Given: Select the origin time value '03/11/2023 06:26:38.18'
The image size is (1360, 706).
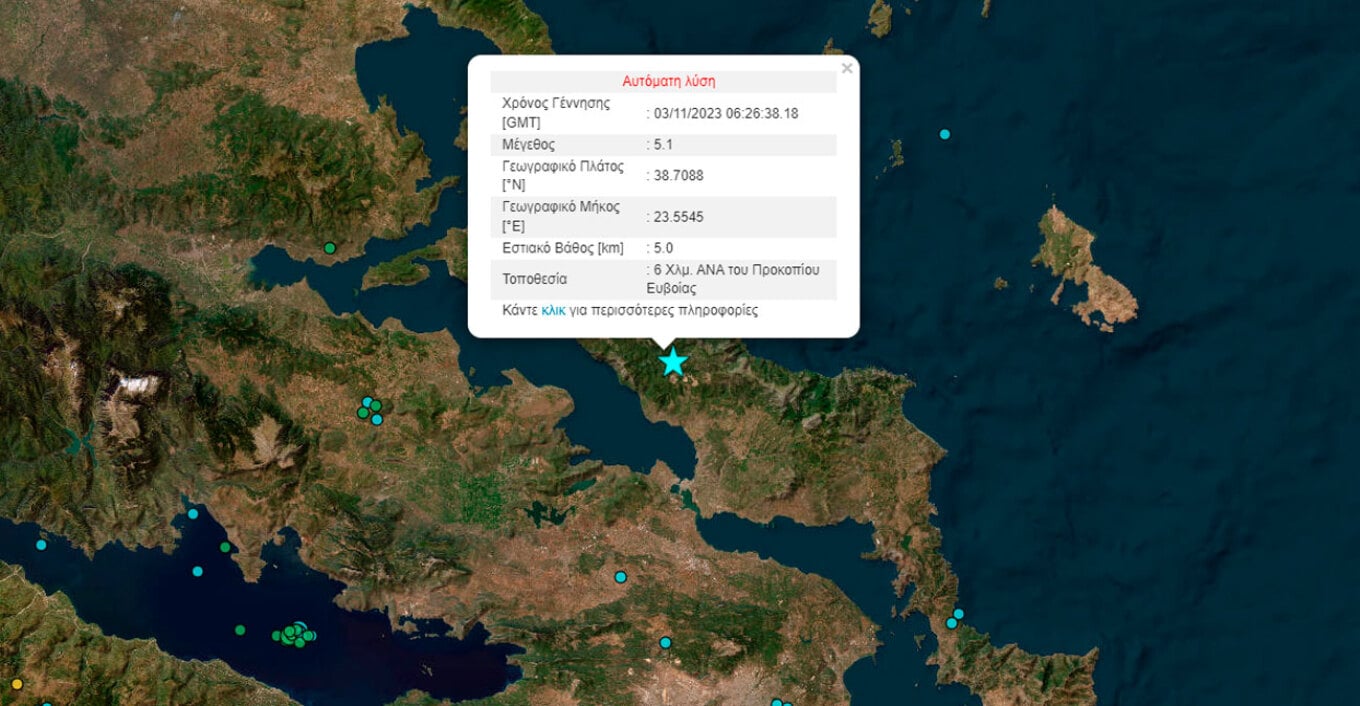Looking at the screenshot, I should click(x=726, y=113).
